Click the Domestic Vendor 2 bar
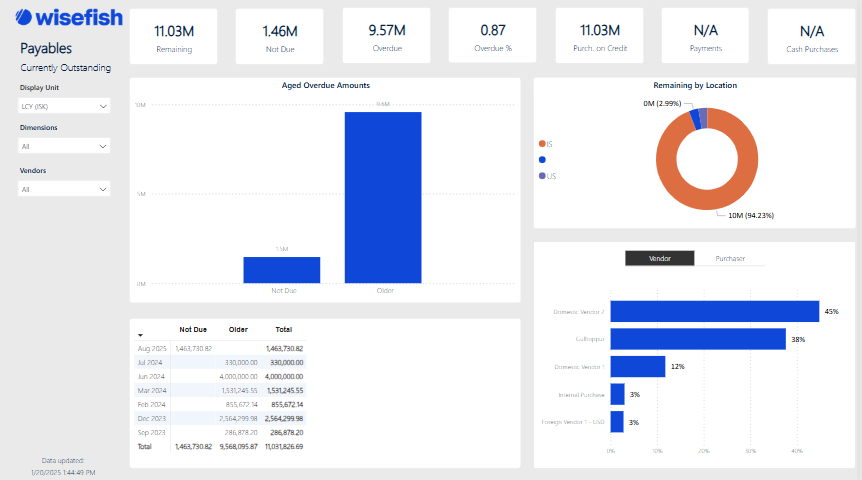The width and height of the screenshot is (862, 480). click(x=714, y=312)
